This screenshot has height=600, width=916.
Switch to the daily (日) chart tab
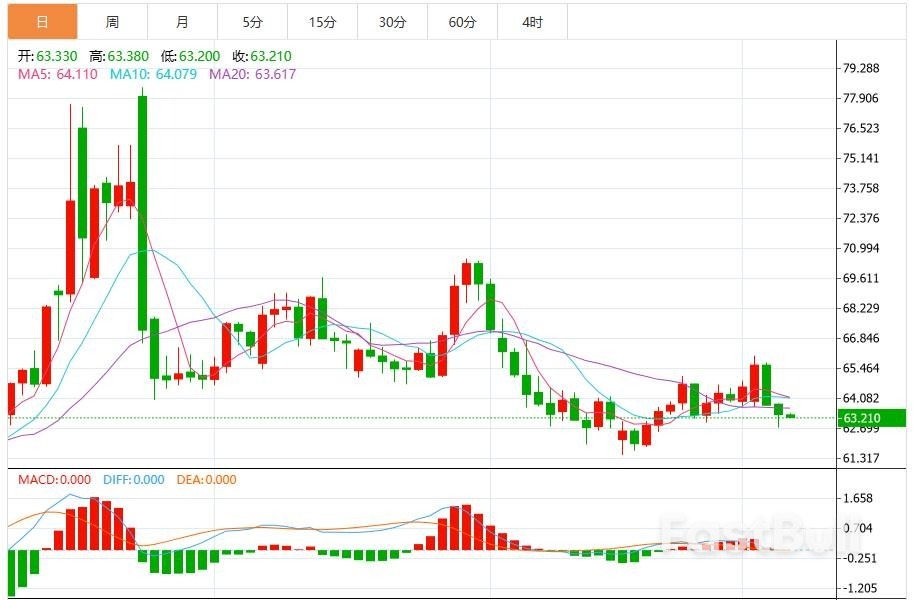click(x=41, y=19)
